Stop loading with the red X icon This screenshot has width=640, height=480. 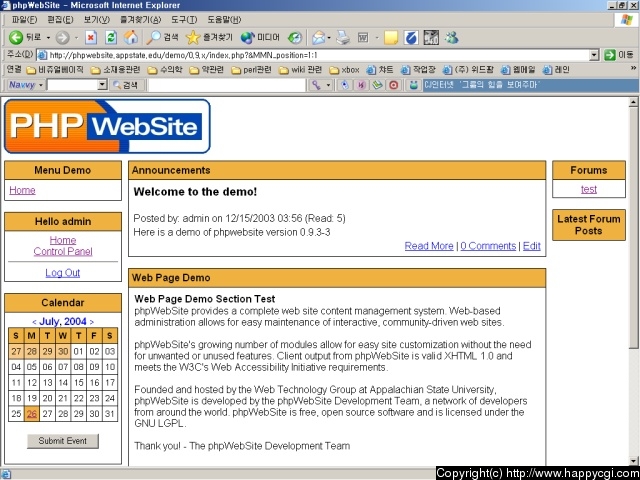pos(91,38)
